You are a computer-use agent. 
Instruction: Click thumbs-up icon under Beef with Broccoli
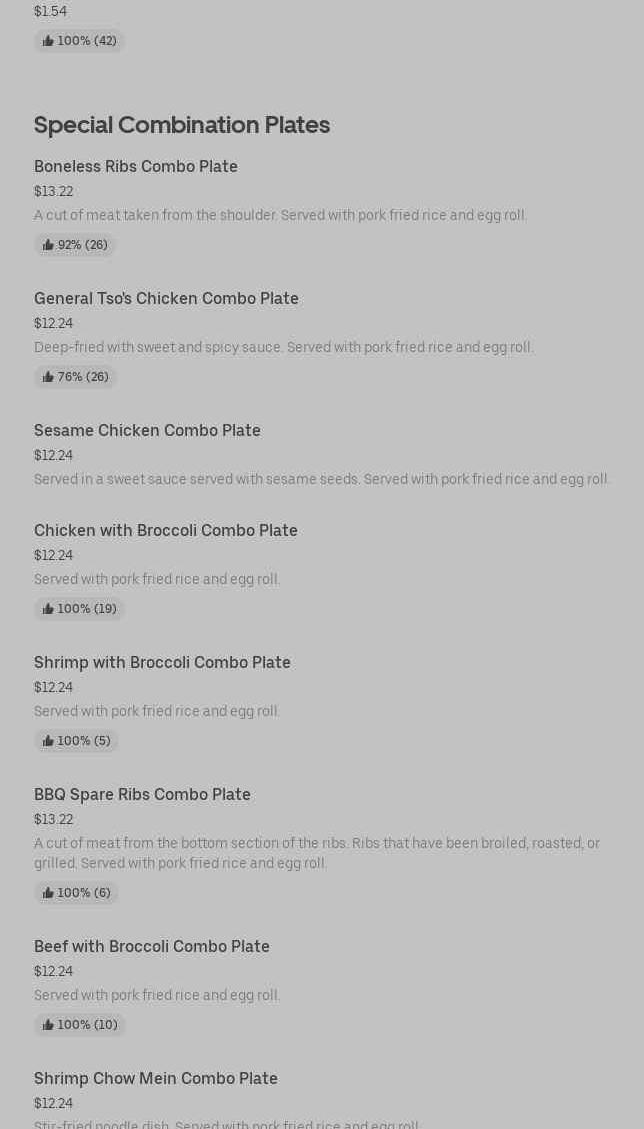(x=48, y=1025)
